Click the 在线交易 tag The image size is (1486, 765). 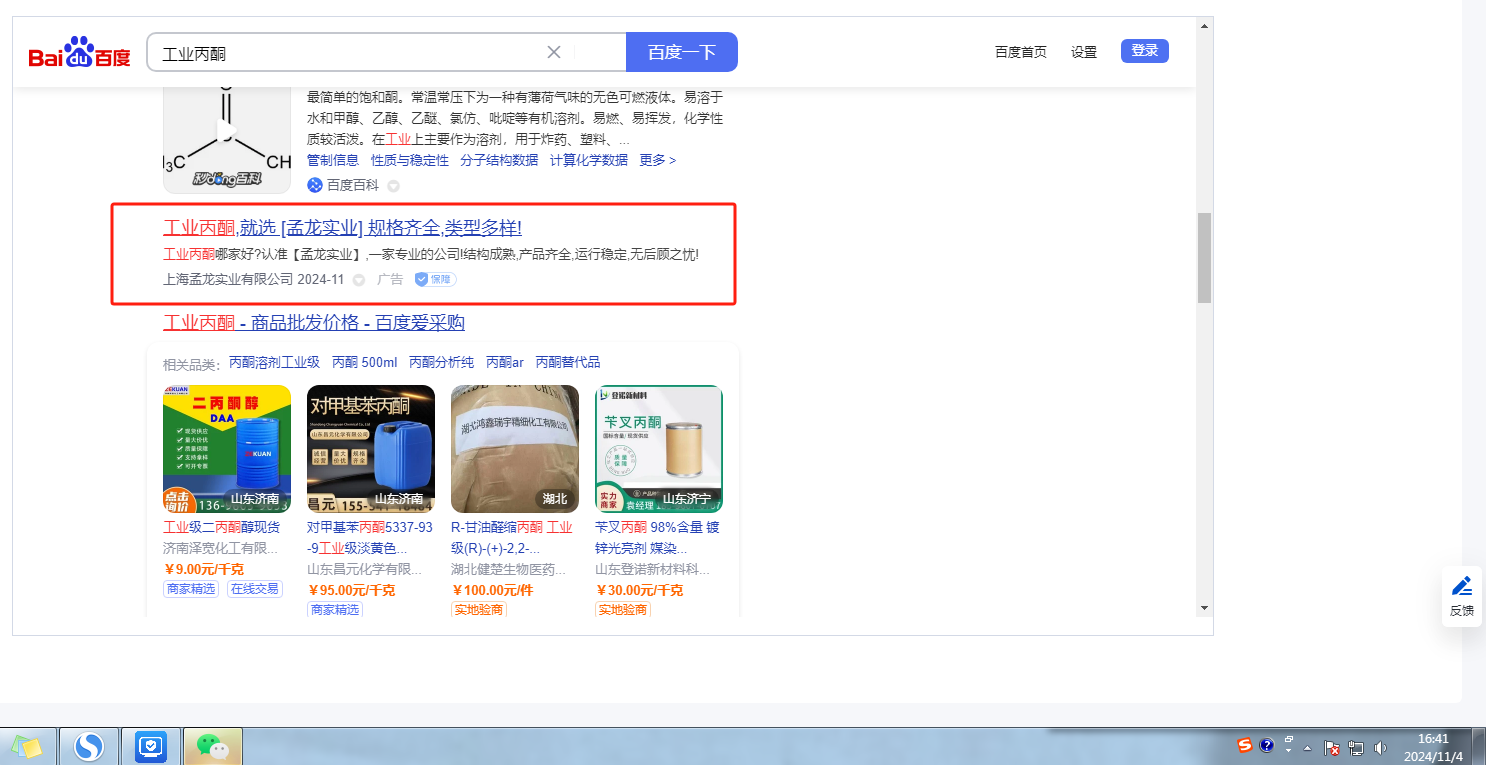[254, 589]
